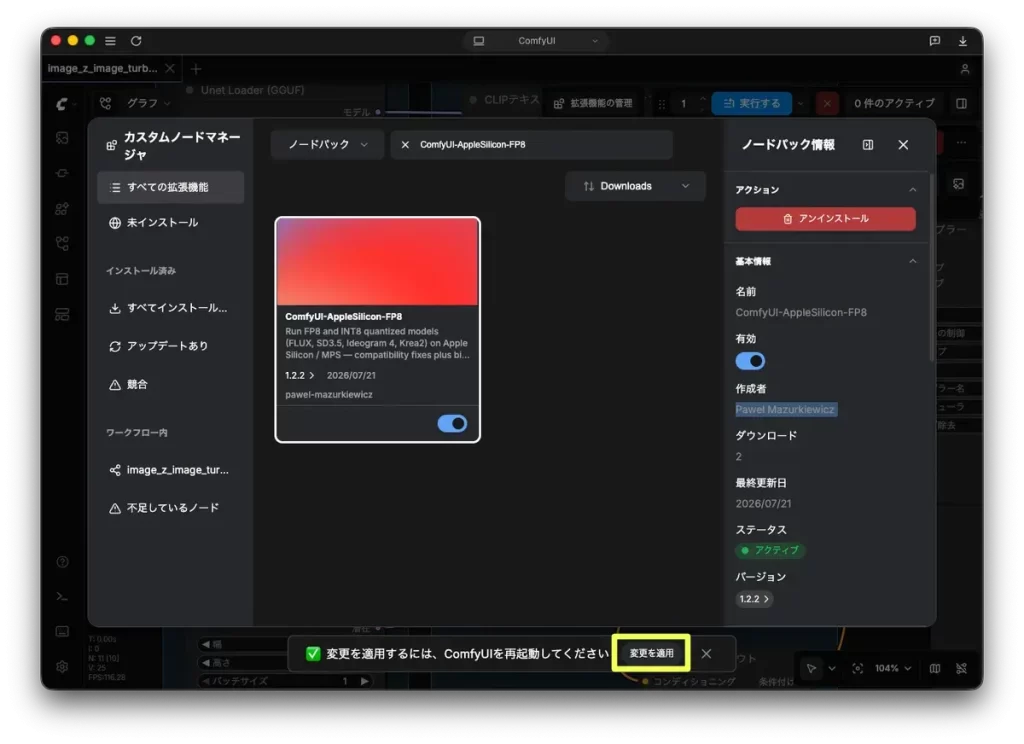The image size is (1024, 744).
Task: Select the ComfyUI-AppleSilicon-FP8 card image
Action: point(377,261)
